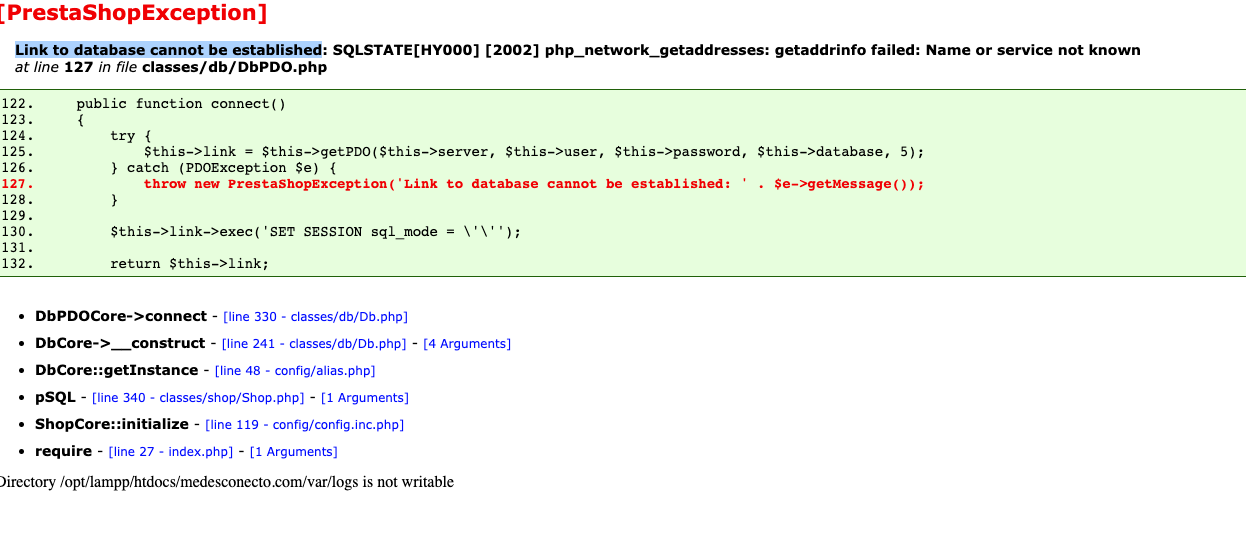Click code line 'public function connect()'
Image resolution: width=1246 pixels, height=553 pixels.
point(181,104)
